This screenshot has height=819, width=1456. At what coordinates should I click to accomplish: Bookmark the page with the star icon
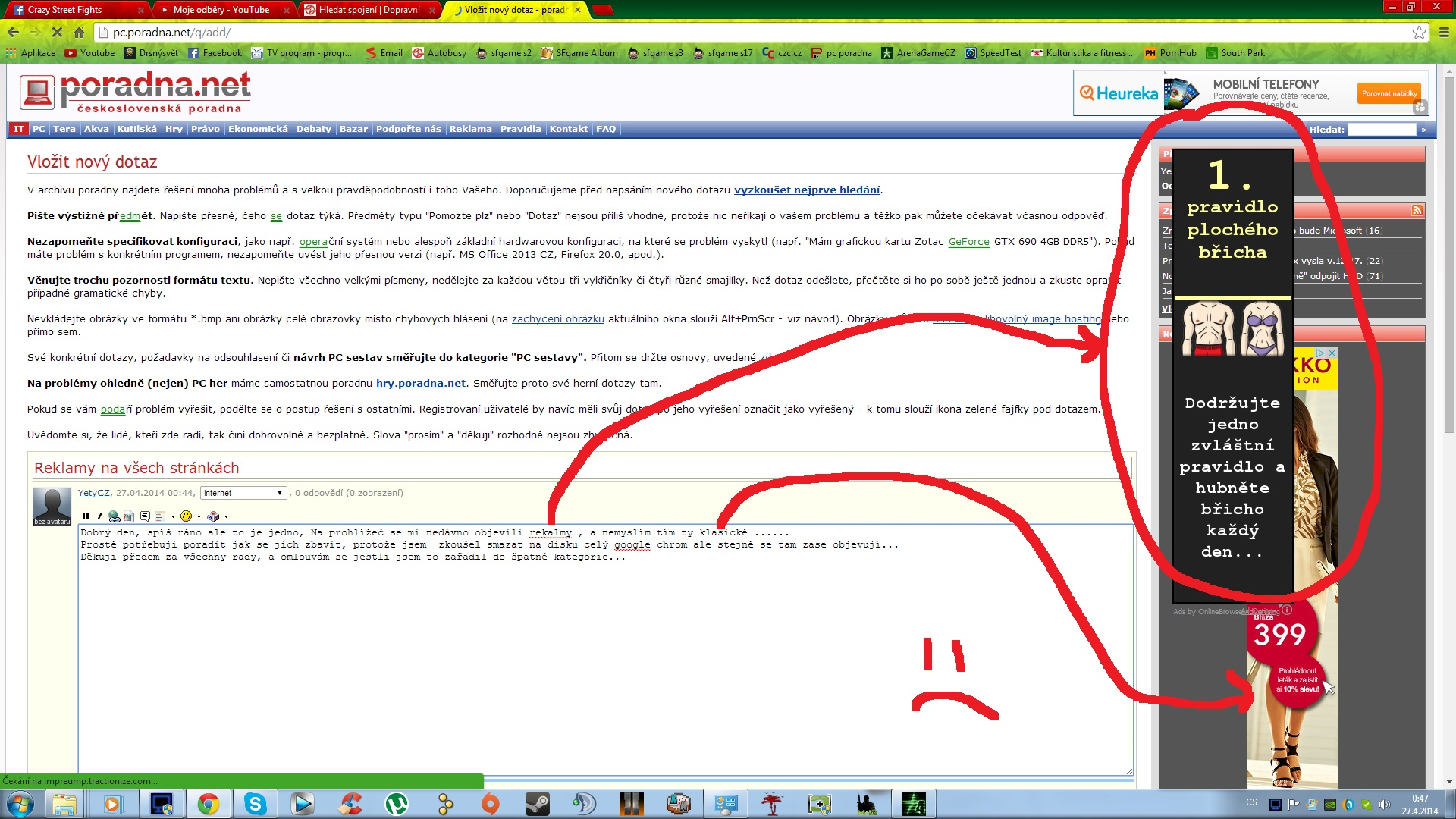pyautogui.click(x=1418, y=32)
